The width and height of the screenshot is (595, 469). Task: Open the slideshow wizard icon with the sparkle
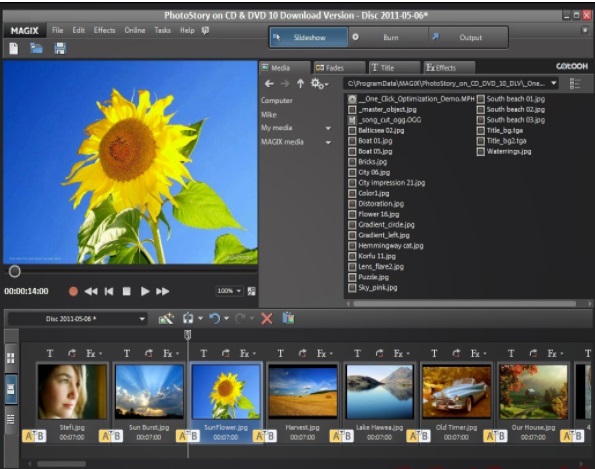166,319
